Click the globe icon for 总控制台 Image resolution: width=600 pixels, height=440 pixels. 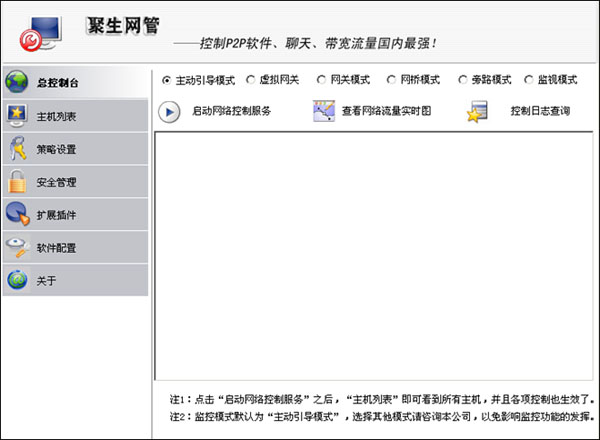coord(16,81)
